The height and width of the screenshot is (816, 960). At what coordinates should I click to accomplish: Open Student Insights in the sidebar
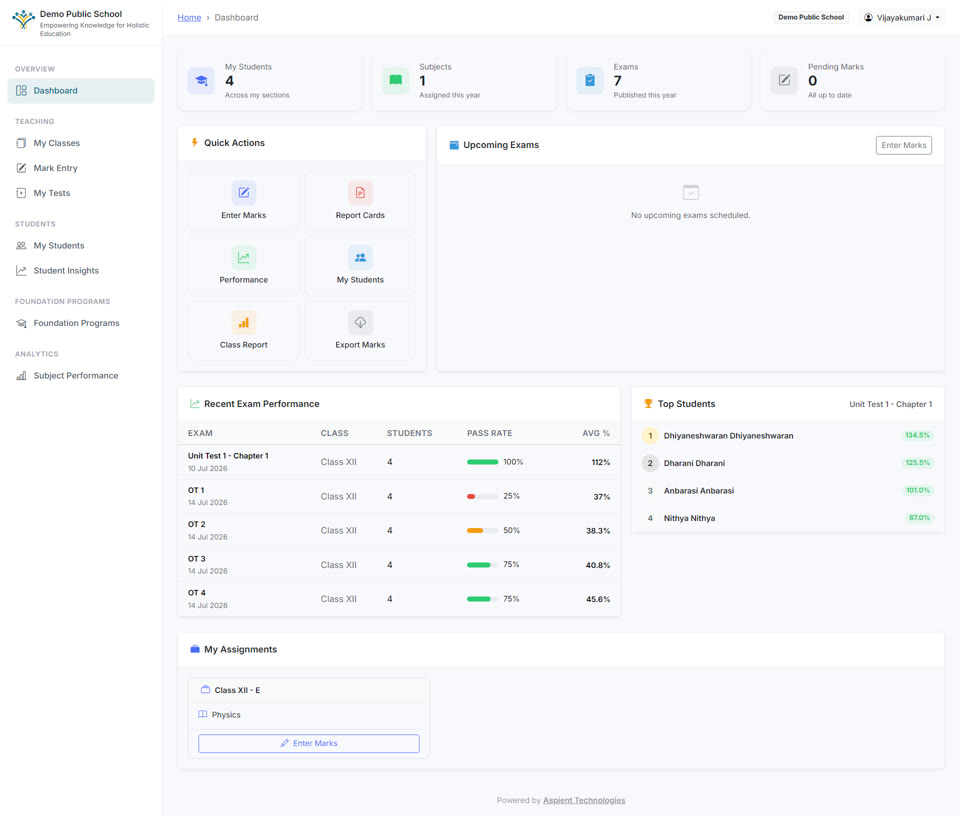pyautogui.click(x=81, y=271)
